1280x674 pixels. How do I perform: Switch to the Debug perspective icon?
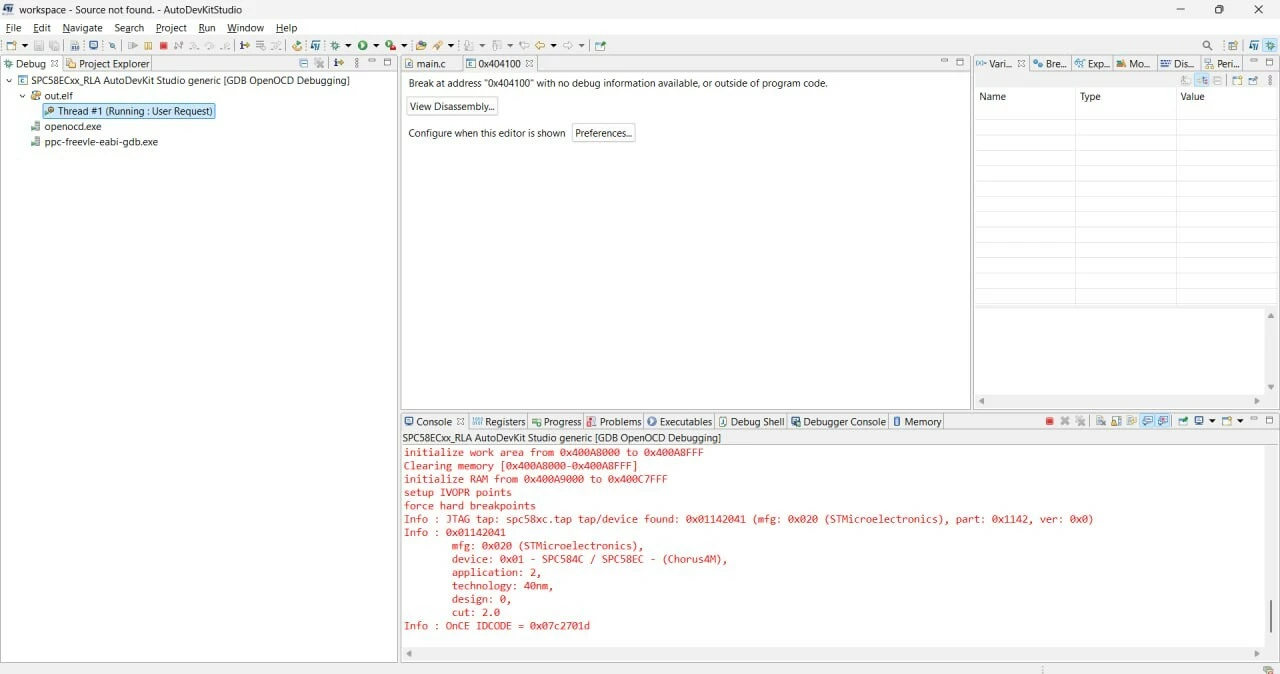pos(1270,45)
